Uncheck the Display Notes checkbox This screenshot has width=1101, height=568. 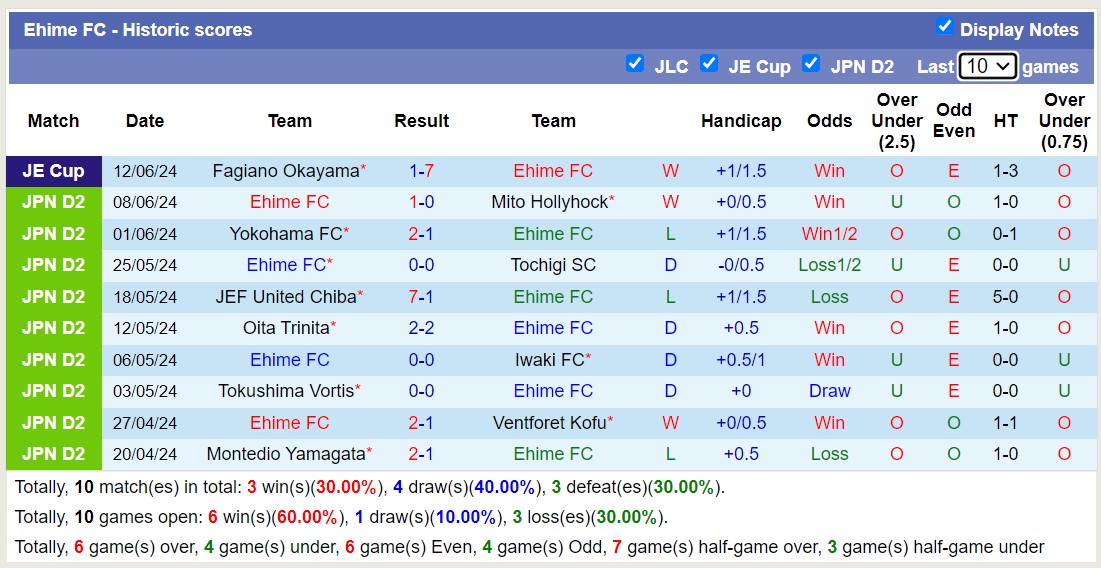pos(944,27)
